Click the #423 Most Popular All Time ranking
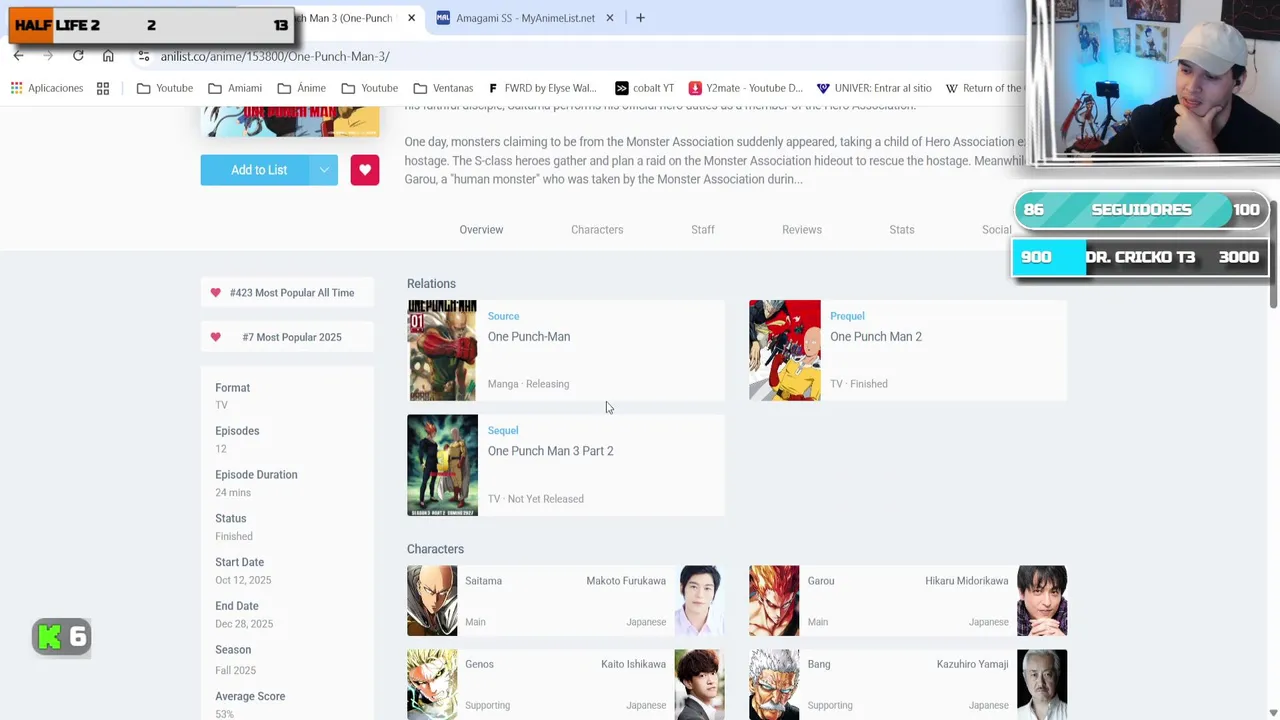The width and height of the screenshot is (1280, 720). click(287, 293)
